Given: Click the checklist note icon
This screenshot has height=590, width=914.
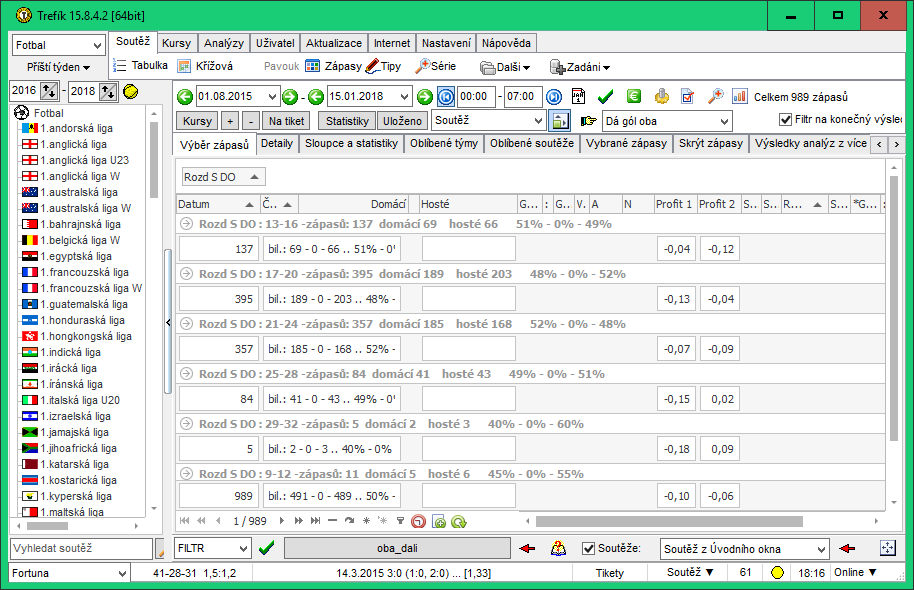Looking at the screenshot, I should 688,96.
